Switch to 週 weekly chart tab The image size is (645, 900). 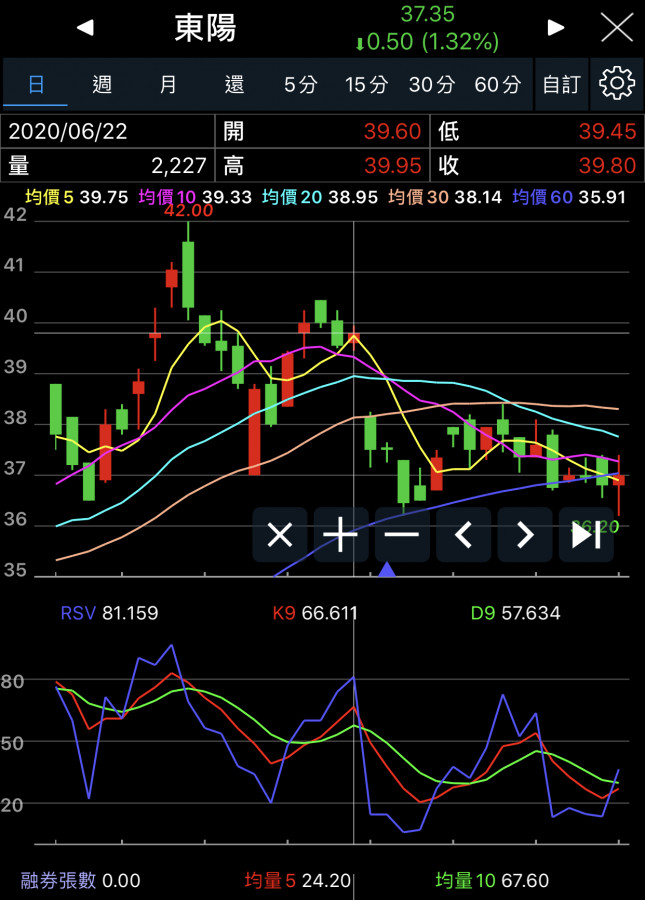102,84
